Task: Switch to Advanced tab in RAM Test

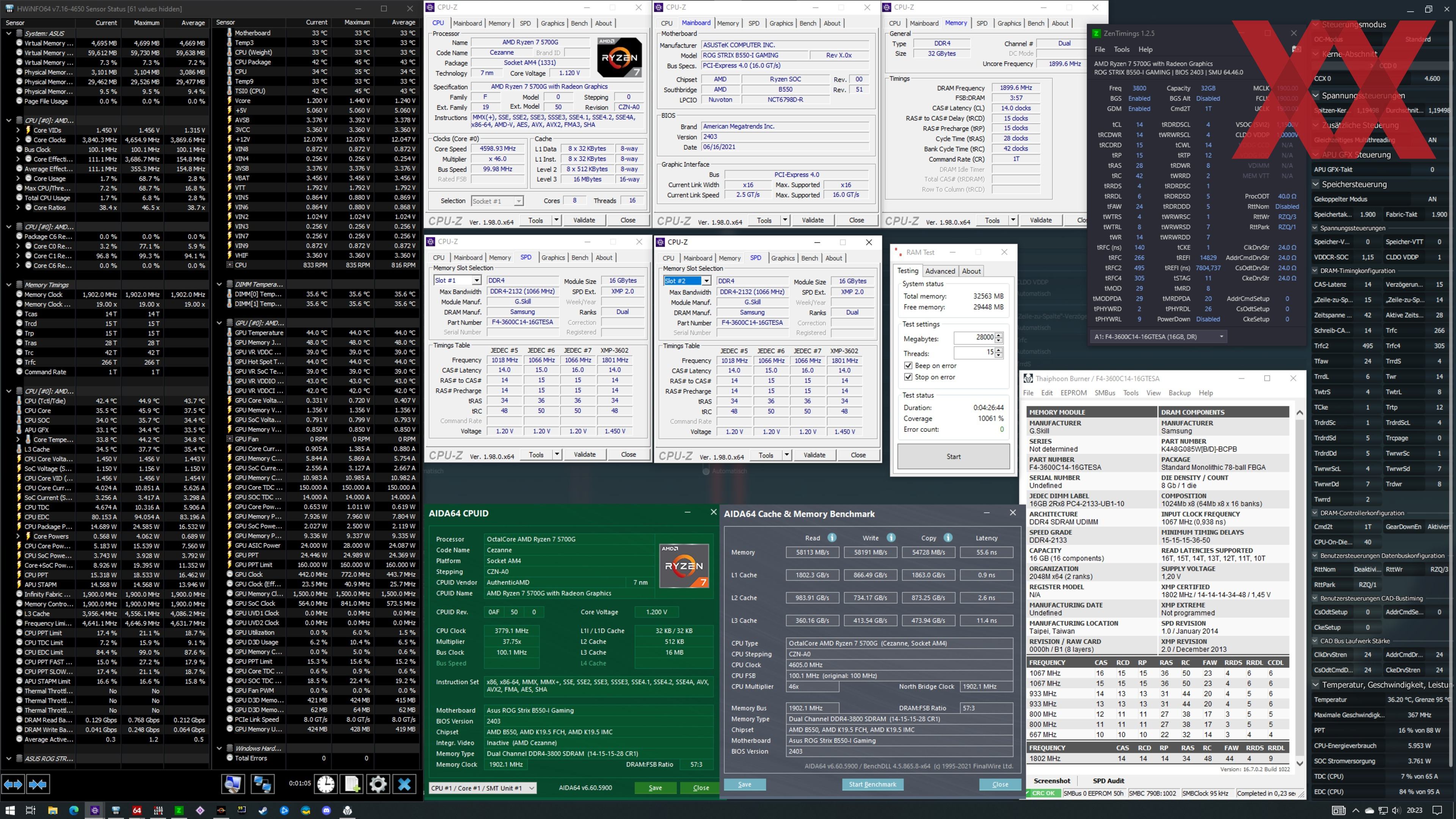Action: (940, 271)
